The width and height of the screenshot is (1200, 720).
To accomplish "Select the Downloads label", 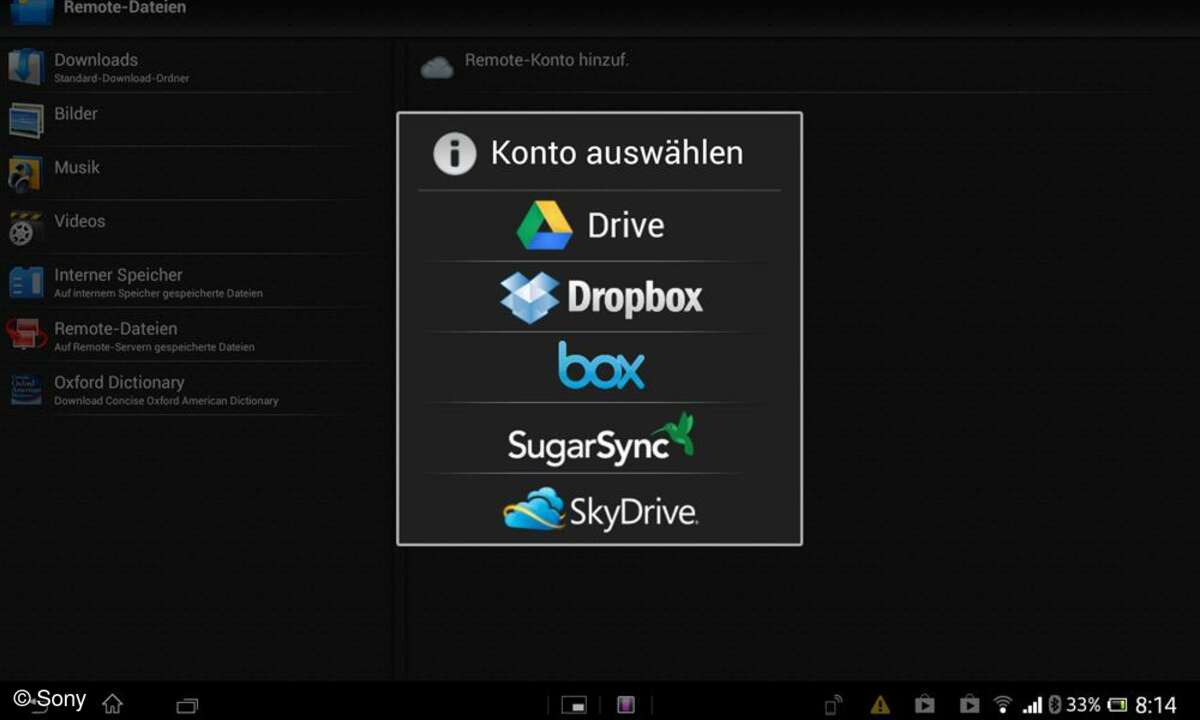I will (x=96, y=60).
